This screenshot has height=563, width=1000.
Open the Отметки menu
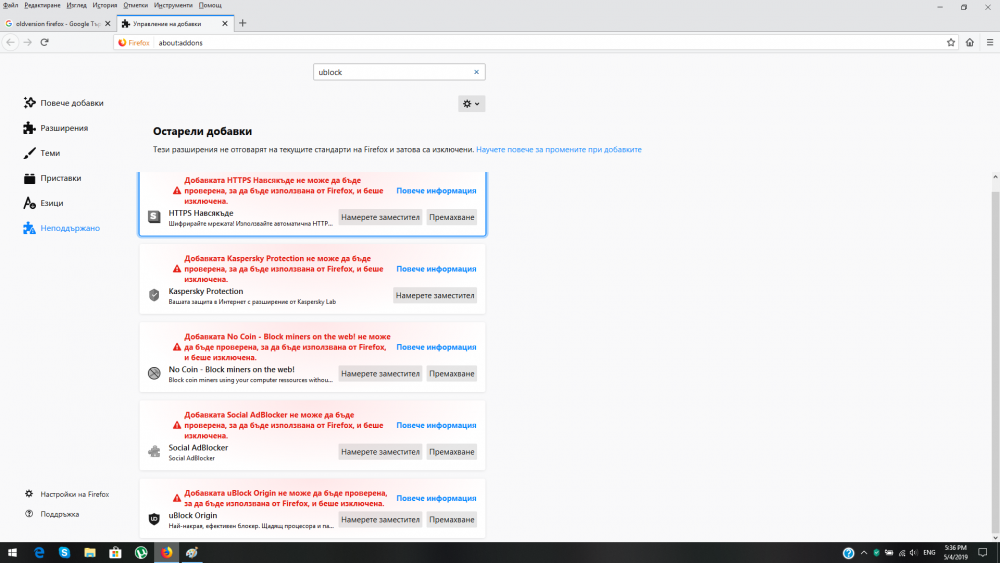tap(135, 5)
